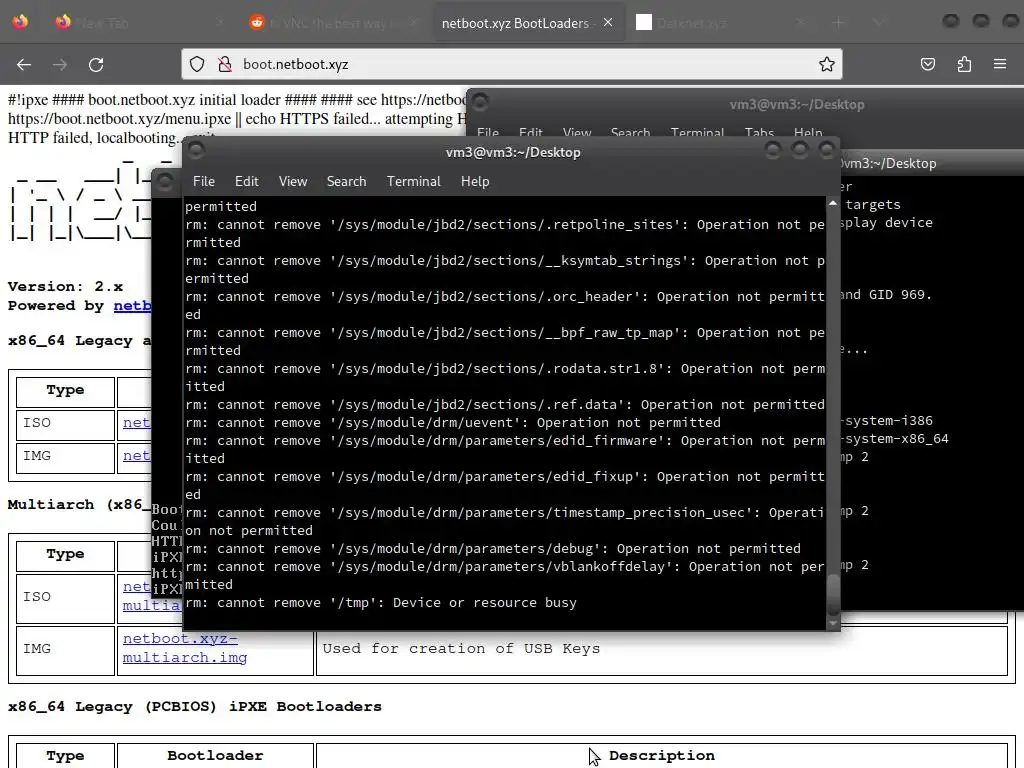1024x768 pixels.
Task: Open the Extensions puzzle icon
Action: 964,64
